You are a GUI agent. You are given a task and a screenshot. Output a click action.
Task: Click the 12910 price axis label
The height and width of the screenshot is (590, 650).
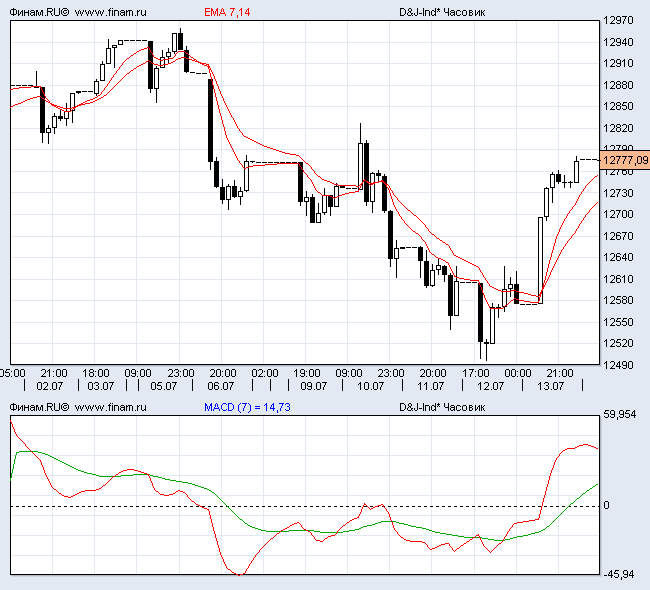tap(618, 63)
